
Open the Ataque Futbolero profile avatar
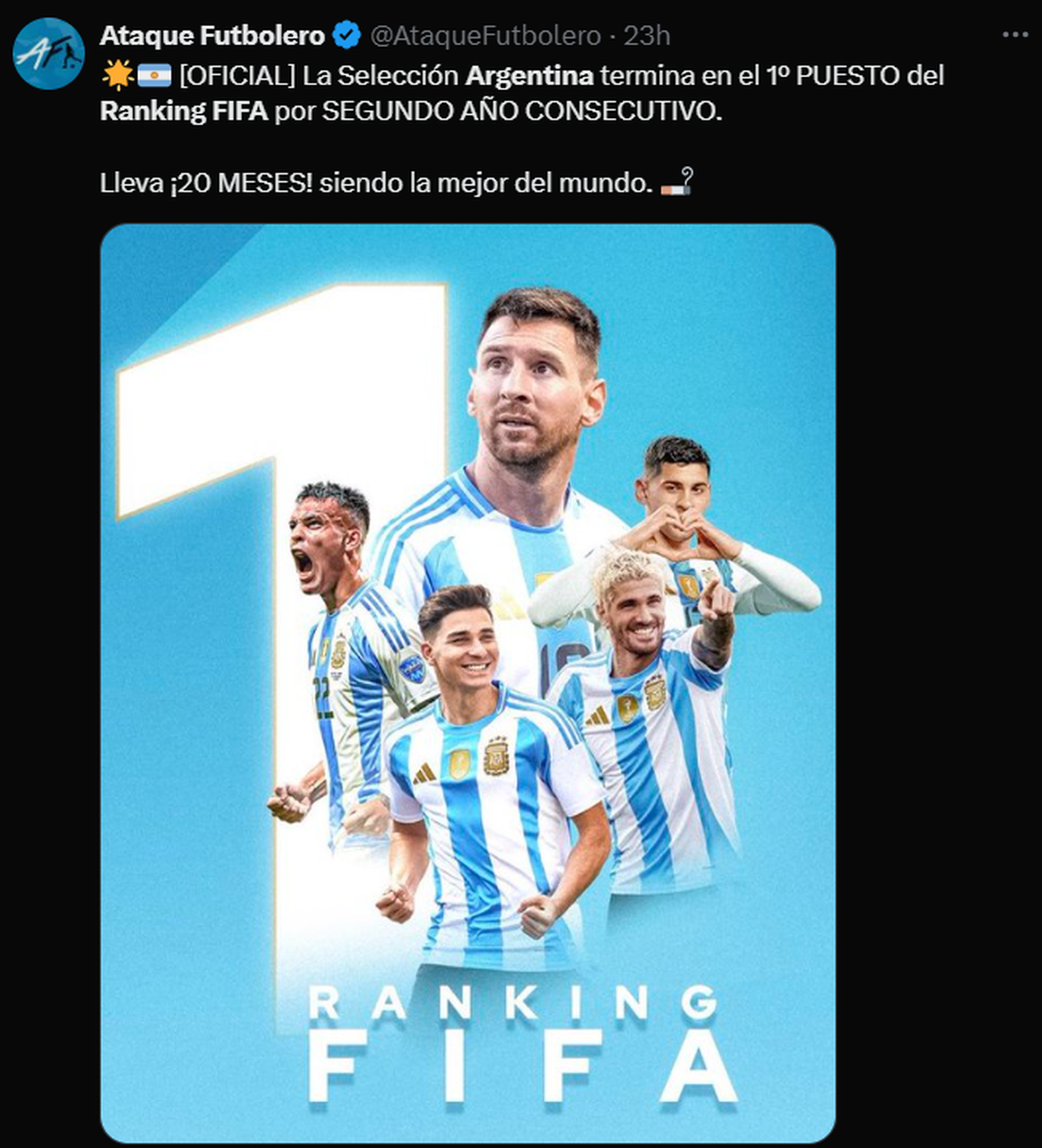point(49,54)
